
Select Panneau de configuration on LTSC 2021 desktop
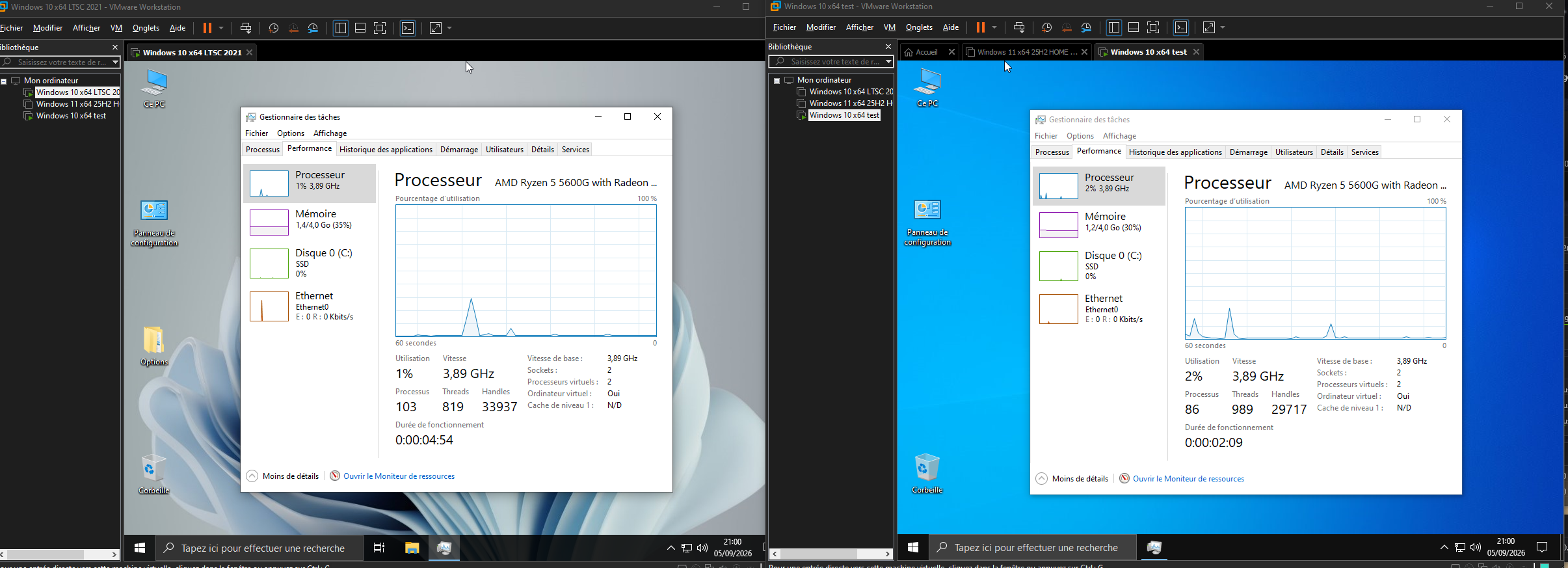pos(154,223)
